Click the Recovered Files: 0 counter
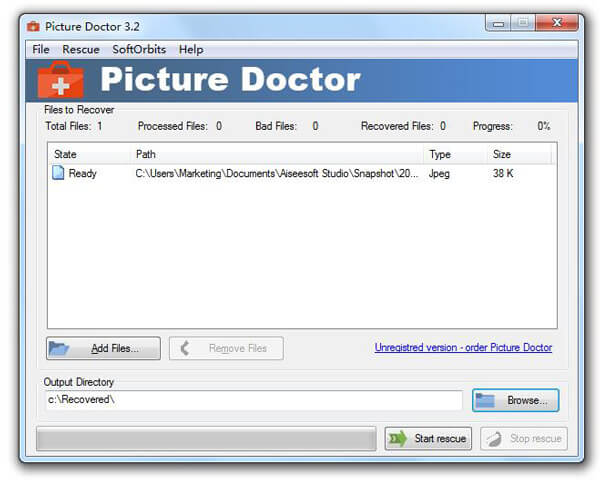The height and width of the screenshot is (480, 600). [x=403, y=126]
